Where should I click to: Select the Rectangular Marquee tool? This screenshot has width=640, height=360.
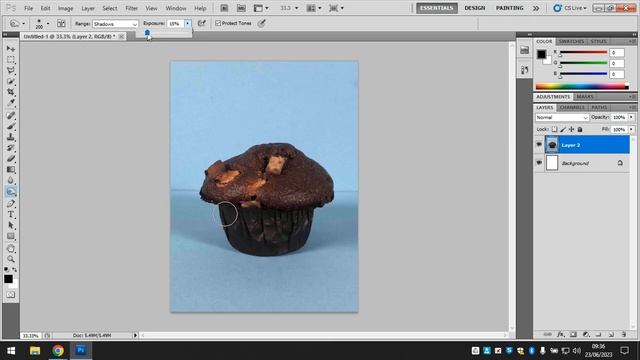pos(11,60)
